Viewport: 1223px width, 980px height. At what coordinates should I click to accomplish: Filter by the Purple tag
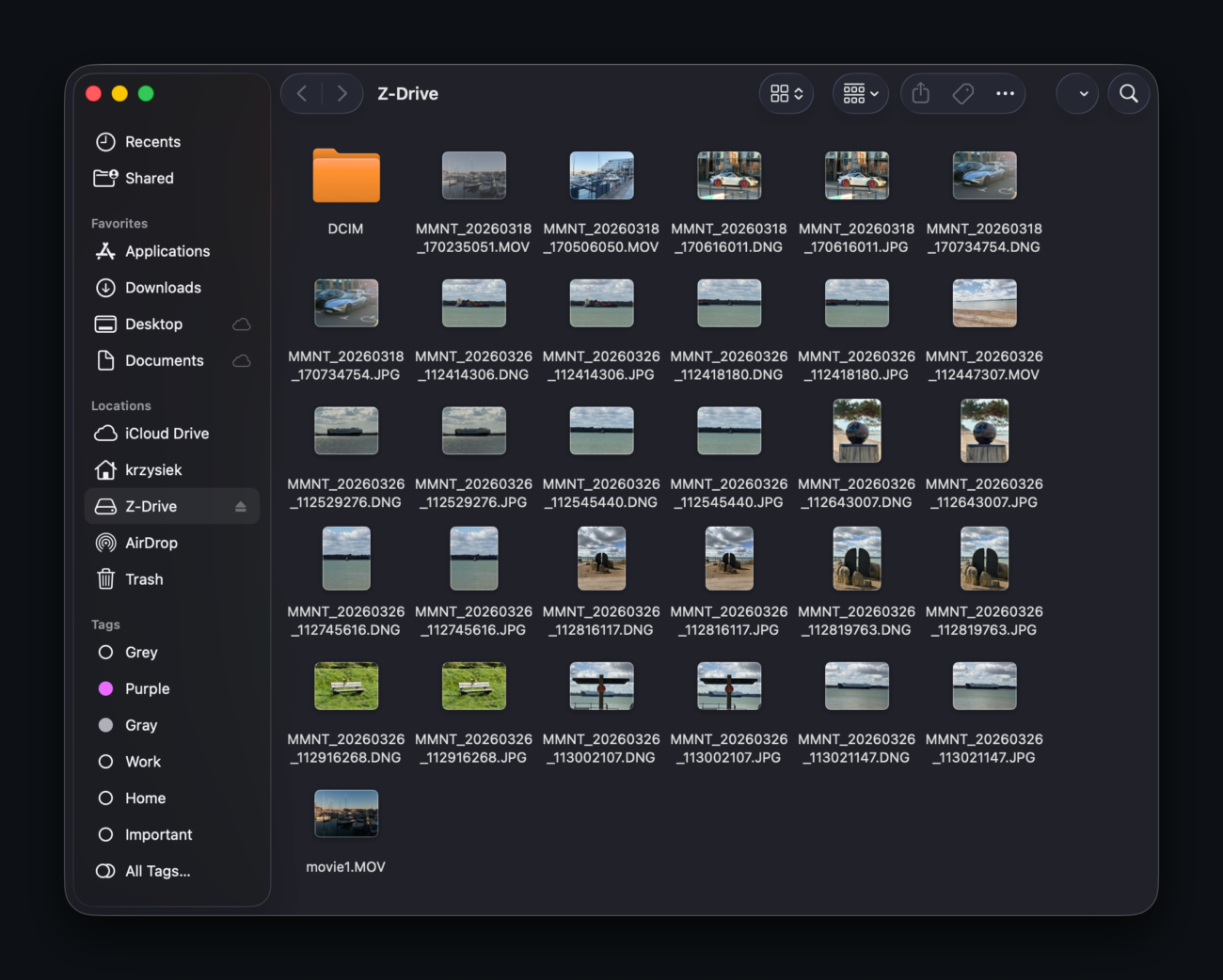(x=147, y=688)
